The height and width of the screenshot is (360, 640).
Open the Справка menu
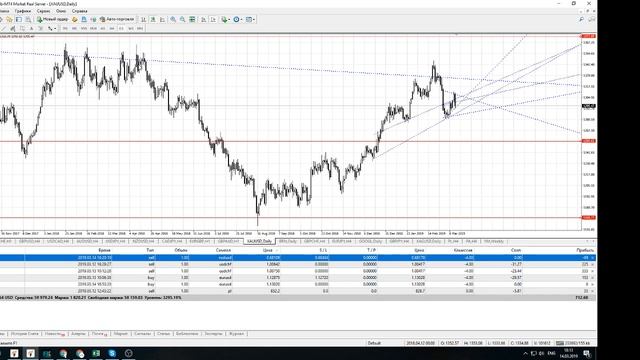(x=80, y=11)
